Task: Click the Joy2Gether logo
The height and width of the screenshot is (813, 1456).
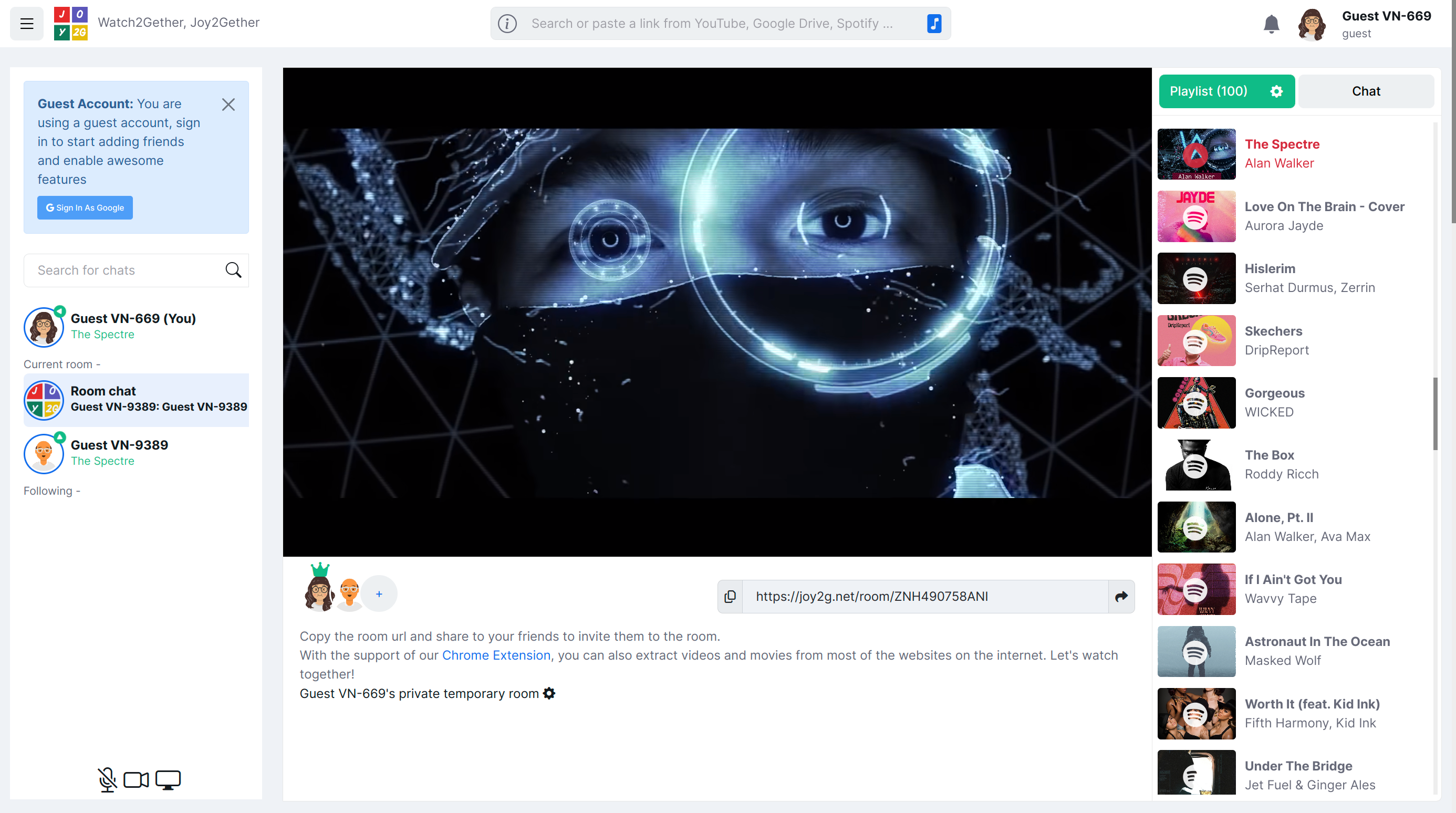Action: 71,23
